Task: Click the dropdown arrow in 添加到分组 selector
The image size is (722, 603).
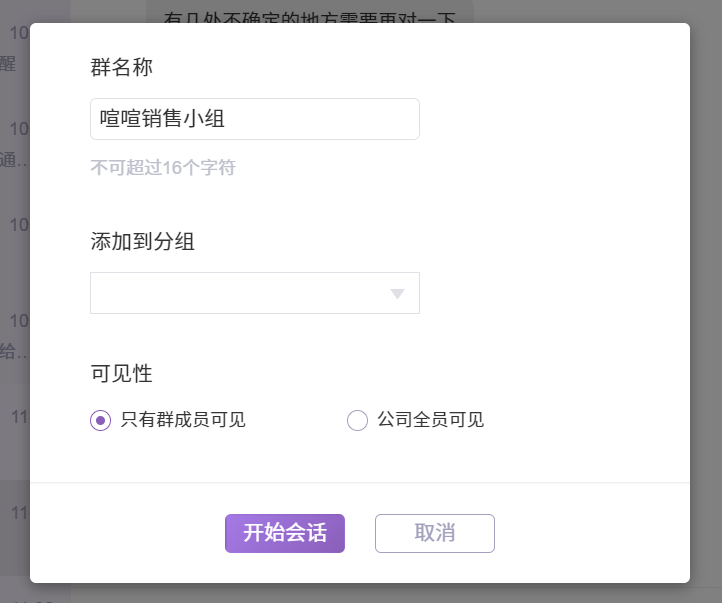Action: (x=397, y=293)
